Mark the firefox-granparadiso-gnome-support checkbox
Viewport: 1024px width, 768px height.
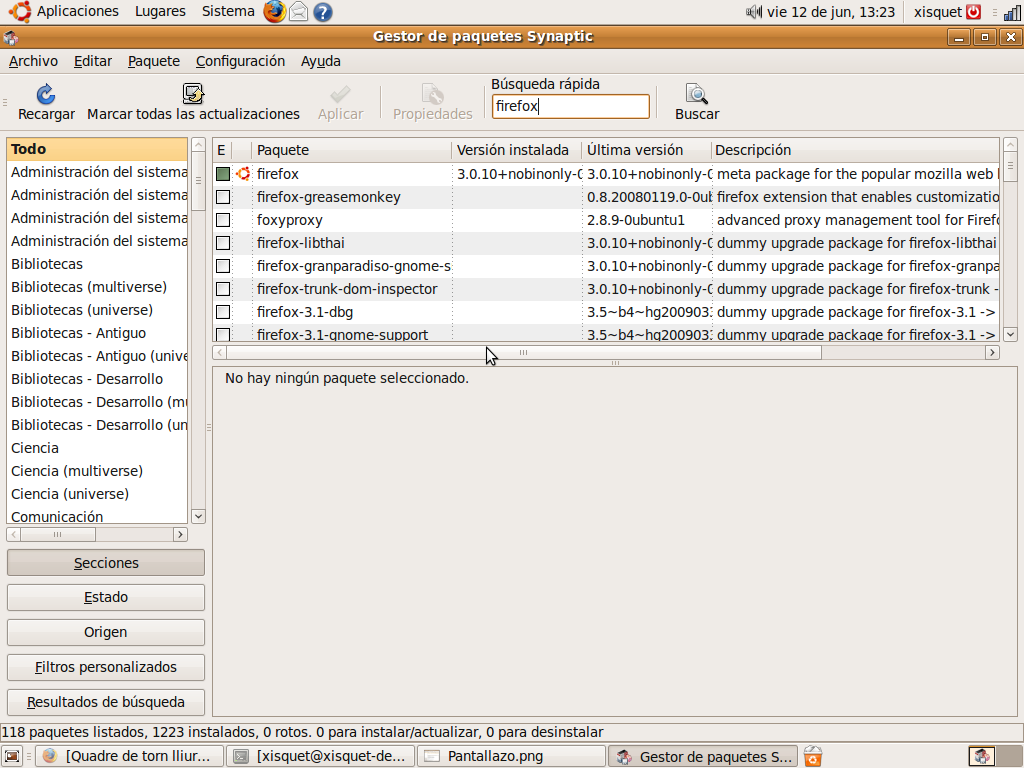223,266
